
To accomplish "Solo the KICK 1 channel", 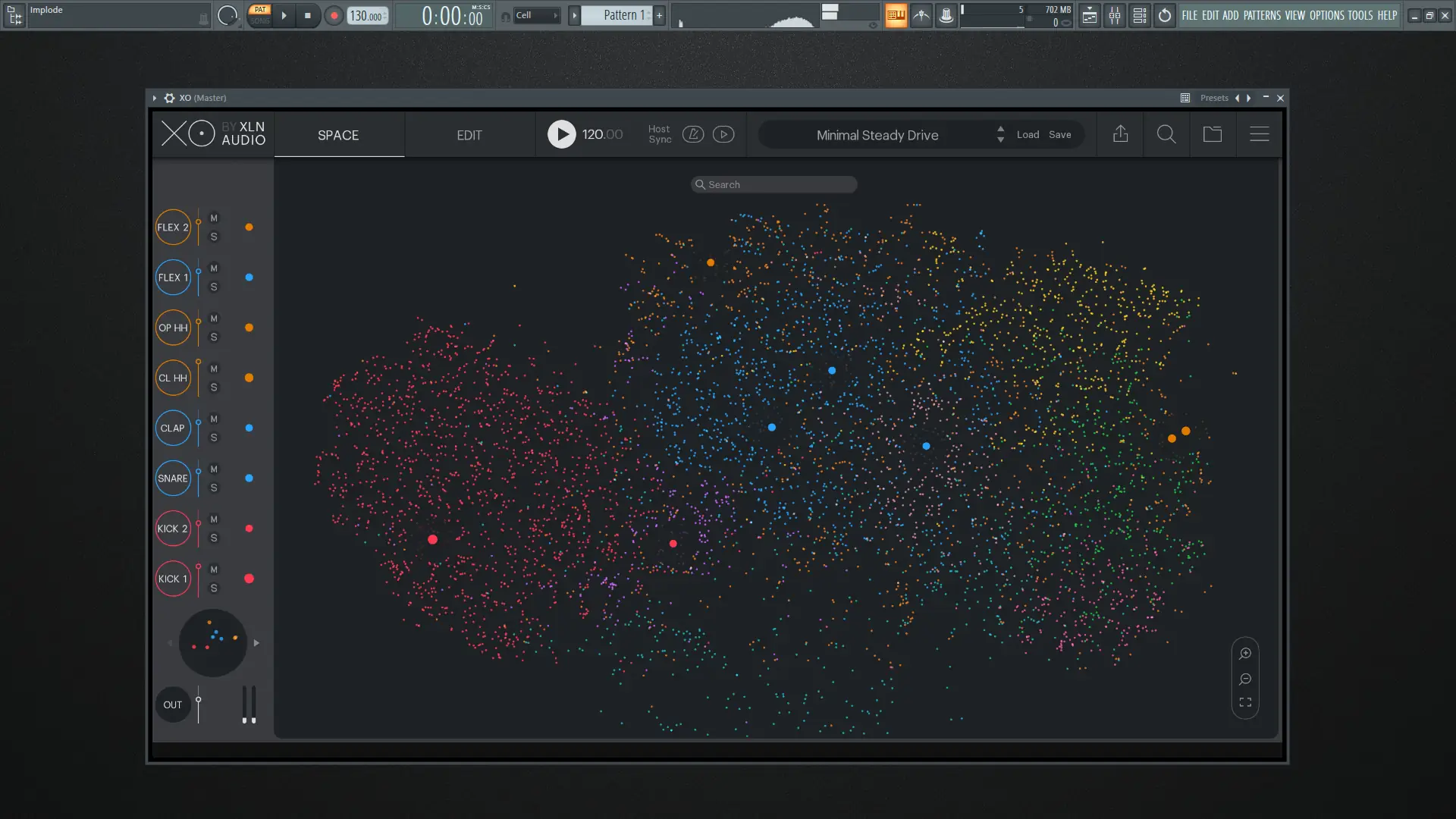I will [214, 588].
